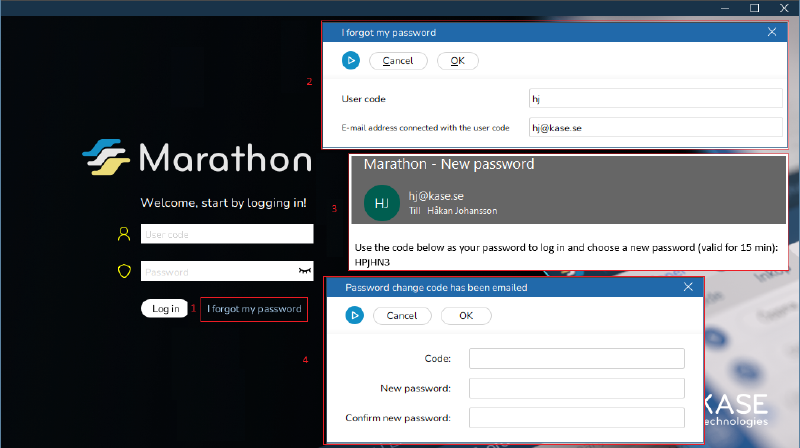800x448 pixels.
Task: Click the shield icon beside Password field
Action: pyautogui.click(x=124, y=271)
